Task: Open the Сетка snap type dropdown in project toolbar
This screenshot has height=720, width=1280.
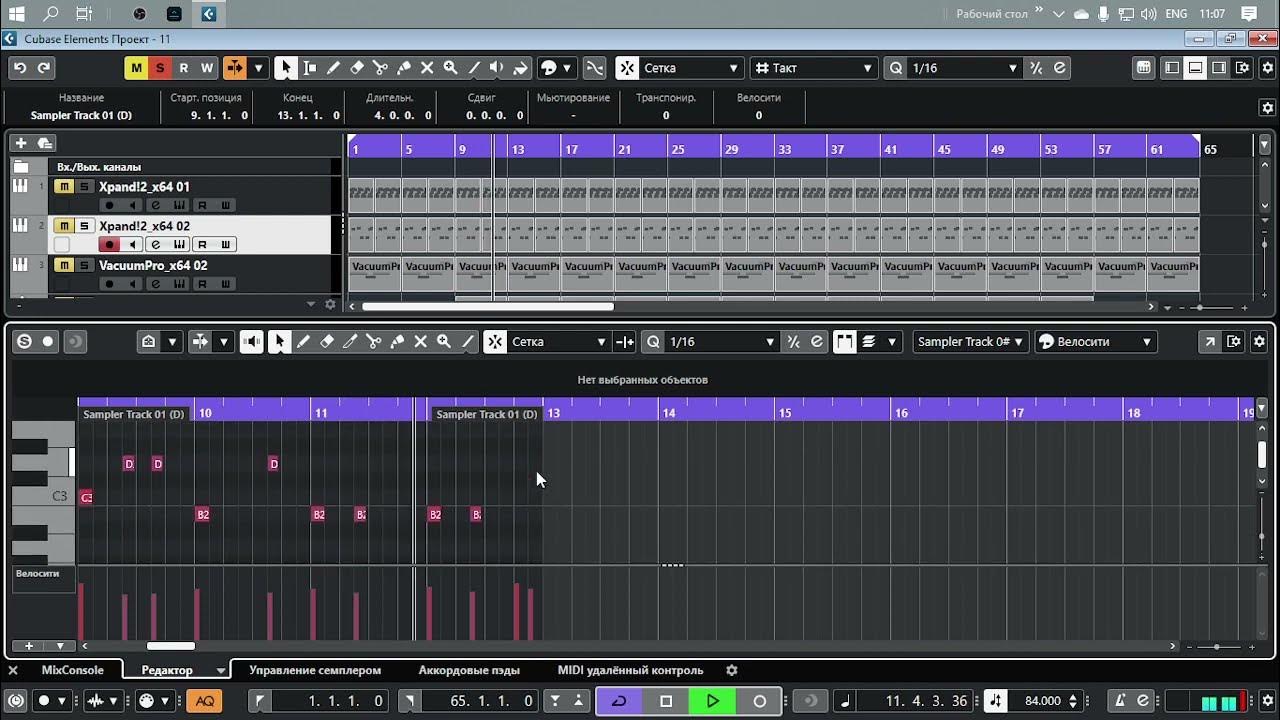Action: 690,68
